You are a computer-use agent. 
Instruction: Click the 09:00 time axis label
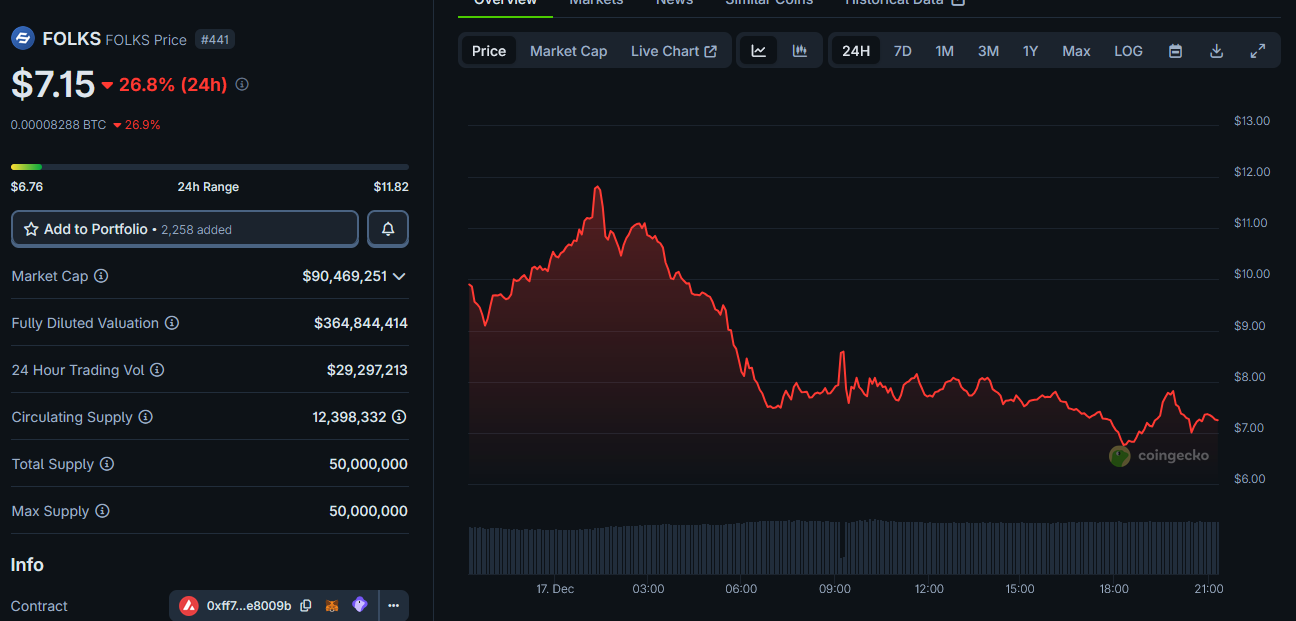835,589
